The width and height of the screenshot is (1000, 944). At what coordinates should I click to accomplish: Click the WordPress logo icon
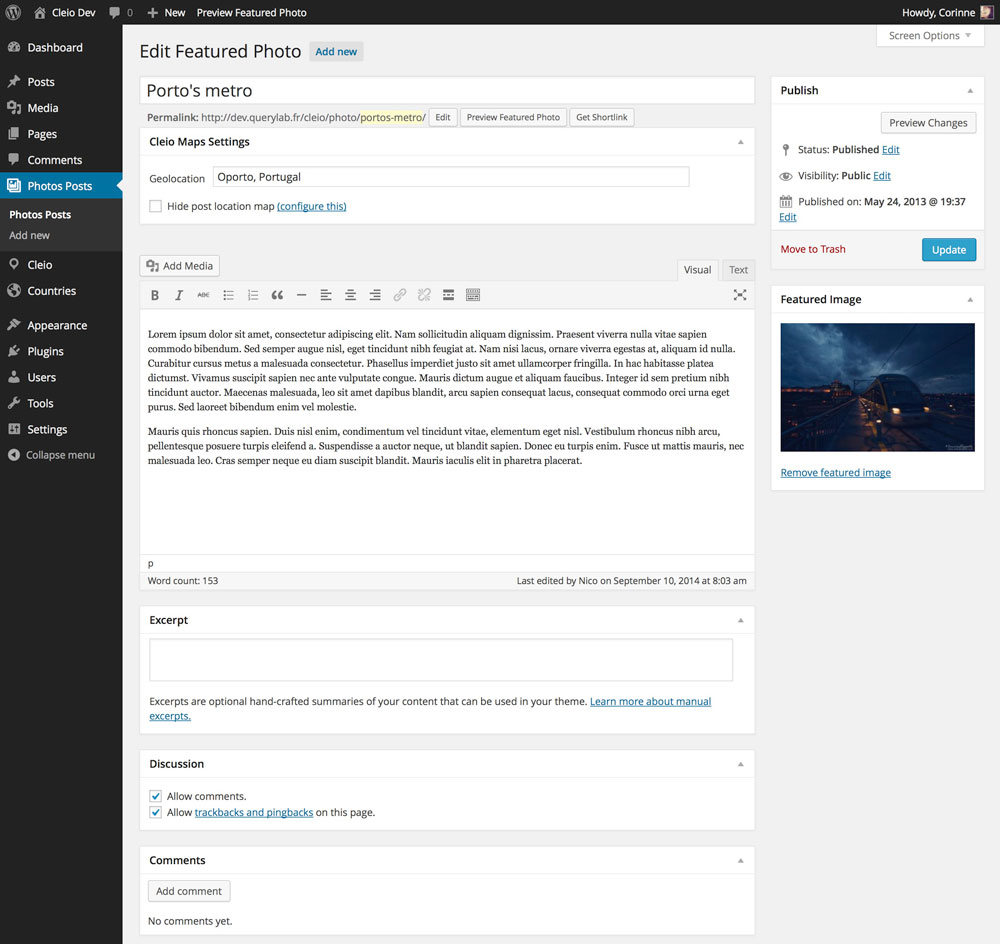13,12
